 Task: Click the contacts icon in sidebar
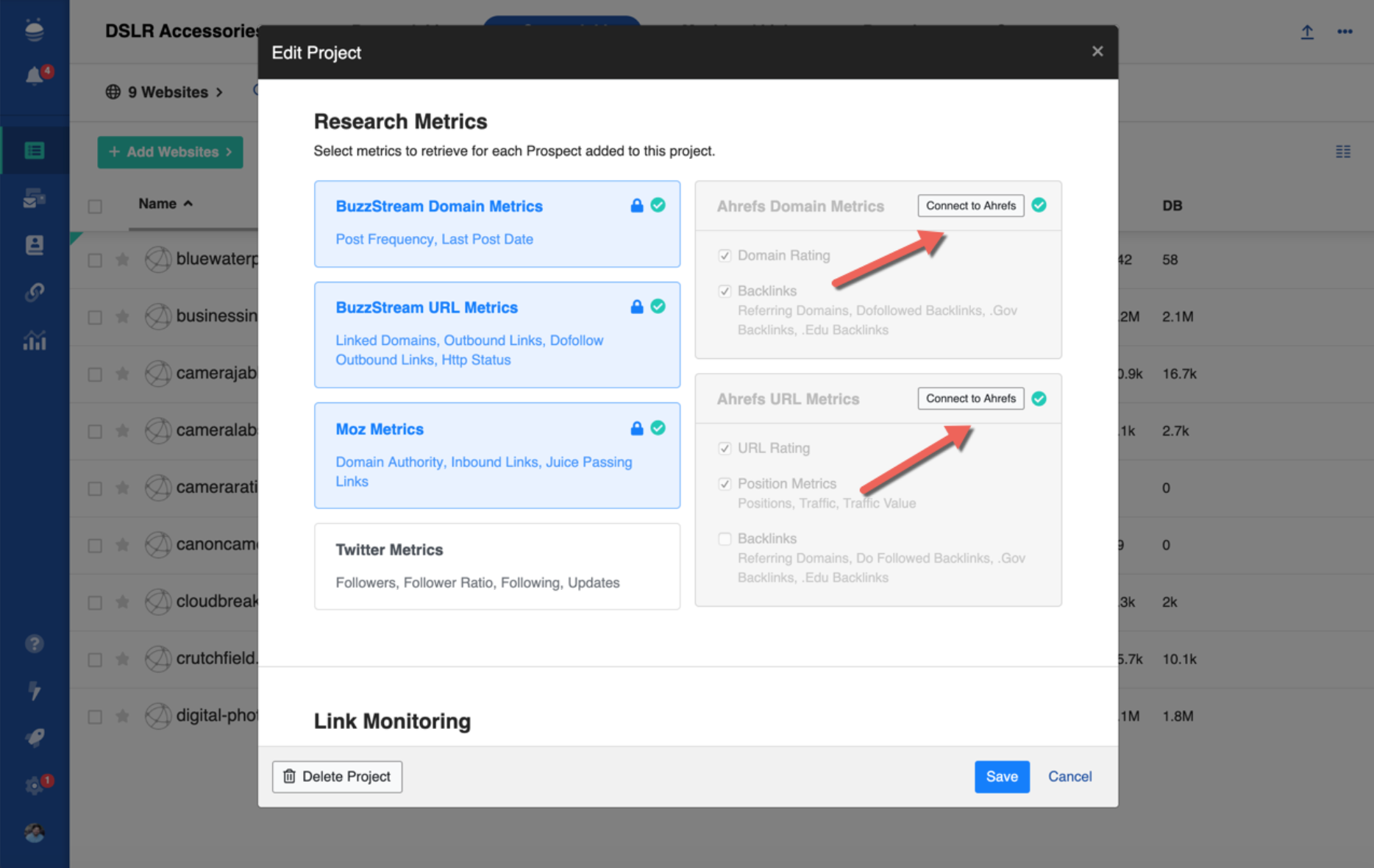pos(35,245)
